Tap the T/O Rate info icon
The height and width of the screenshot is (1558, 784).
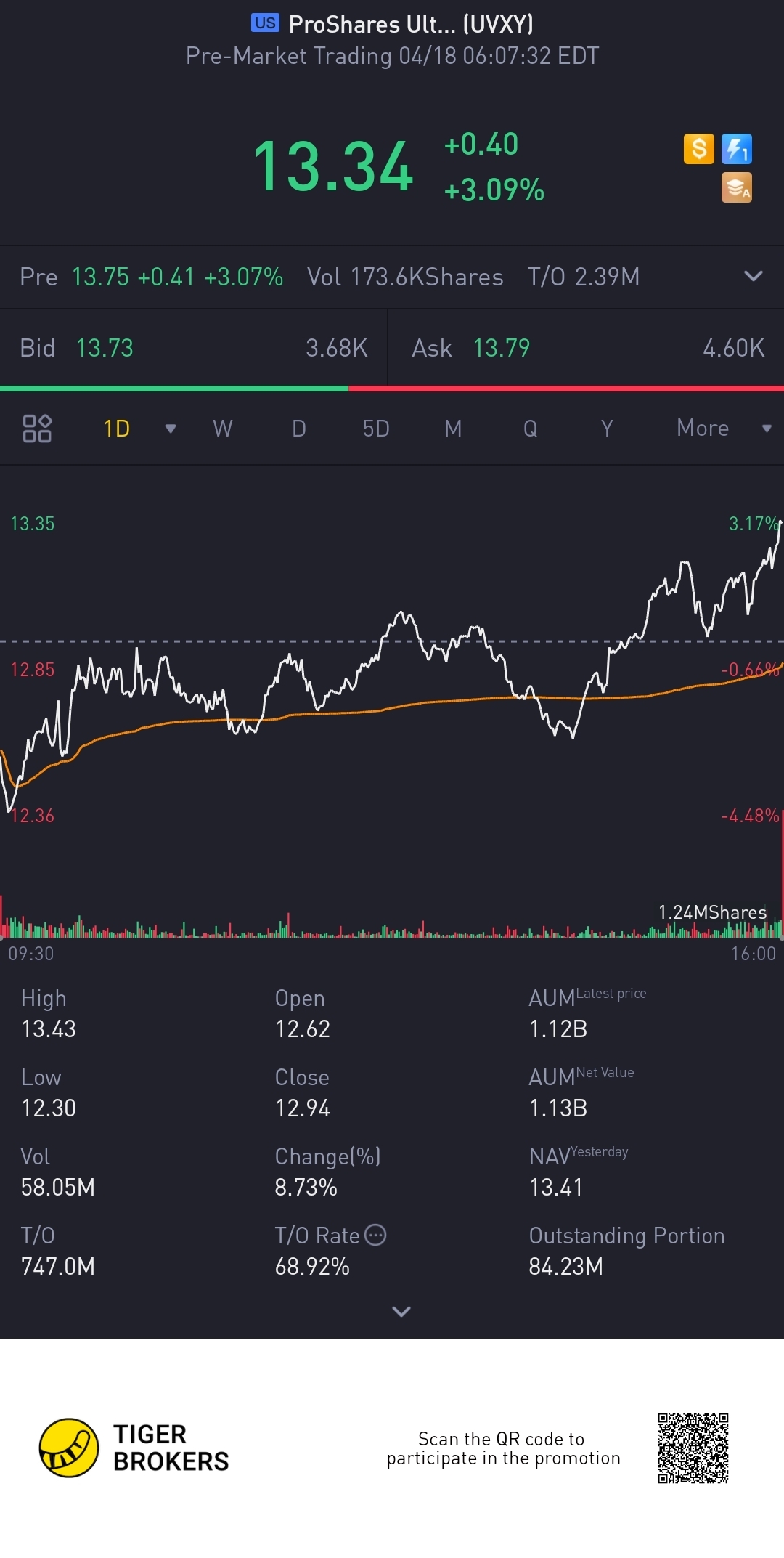(x=375, y=1235)
